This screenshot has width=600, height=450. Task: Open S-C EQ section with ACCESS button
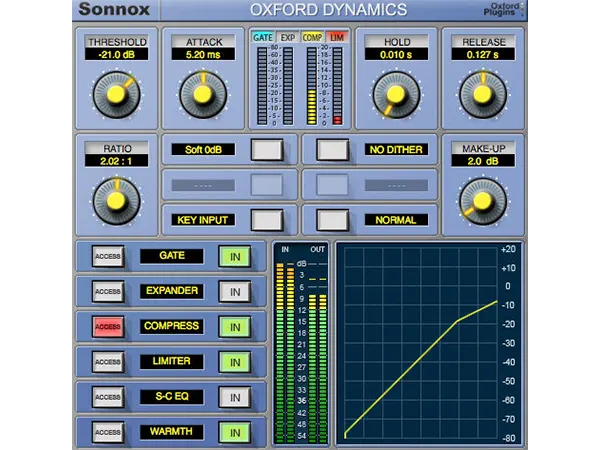click(x=108, y=397)
